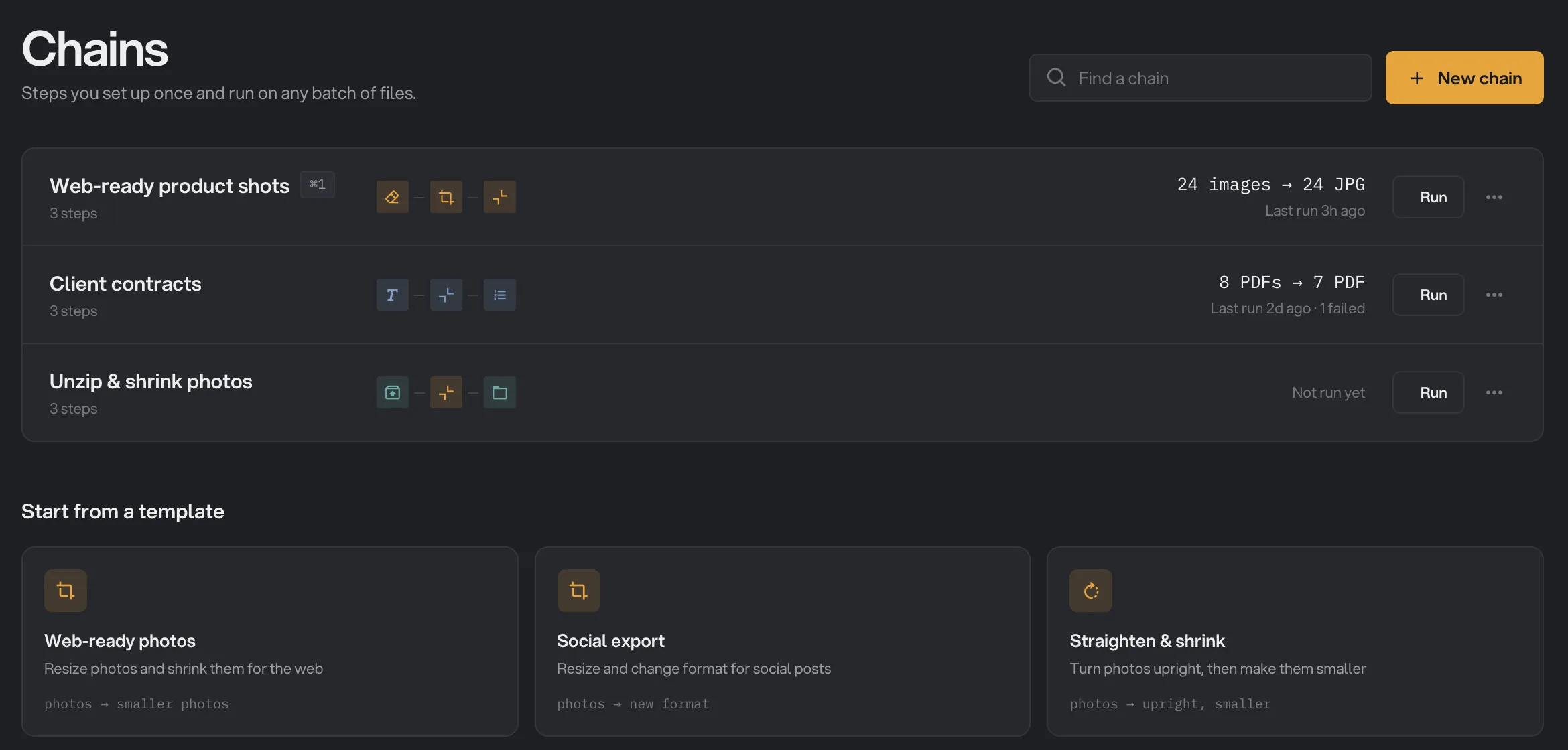Click "Resize and change format for social posts"
This screenshot has height=750, width=1568.
coord(694,668)
